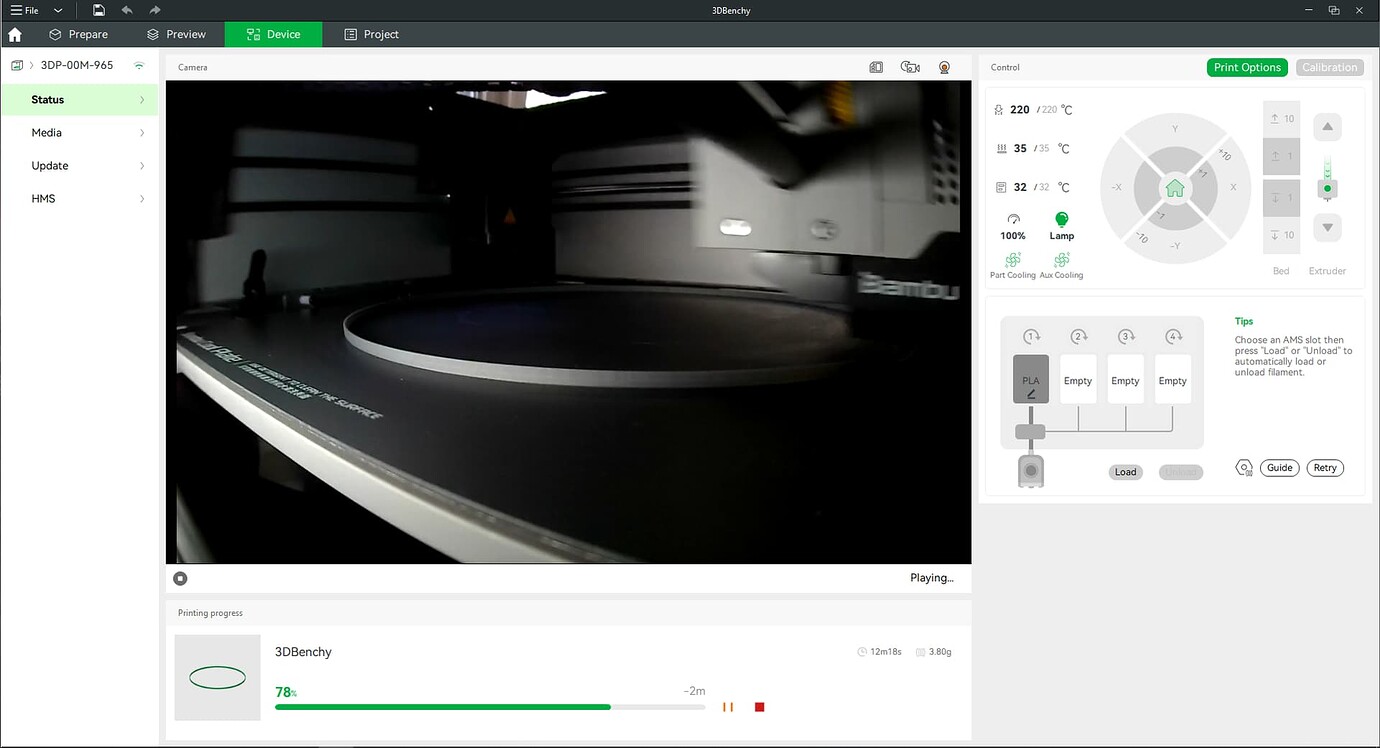This screenshot has height=748, width=1380.
Task: Edit PLA filament with pencil icon
Action: (x=1031, y=395)
